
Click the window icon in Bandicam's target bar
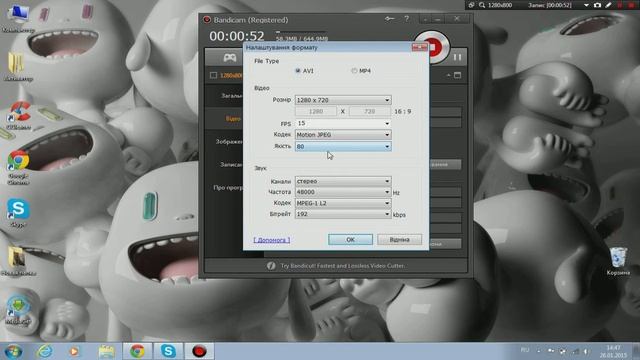458,76
